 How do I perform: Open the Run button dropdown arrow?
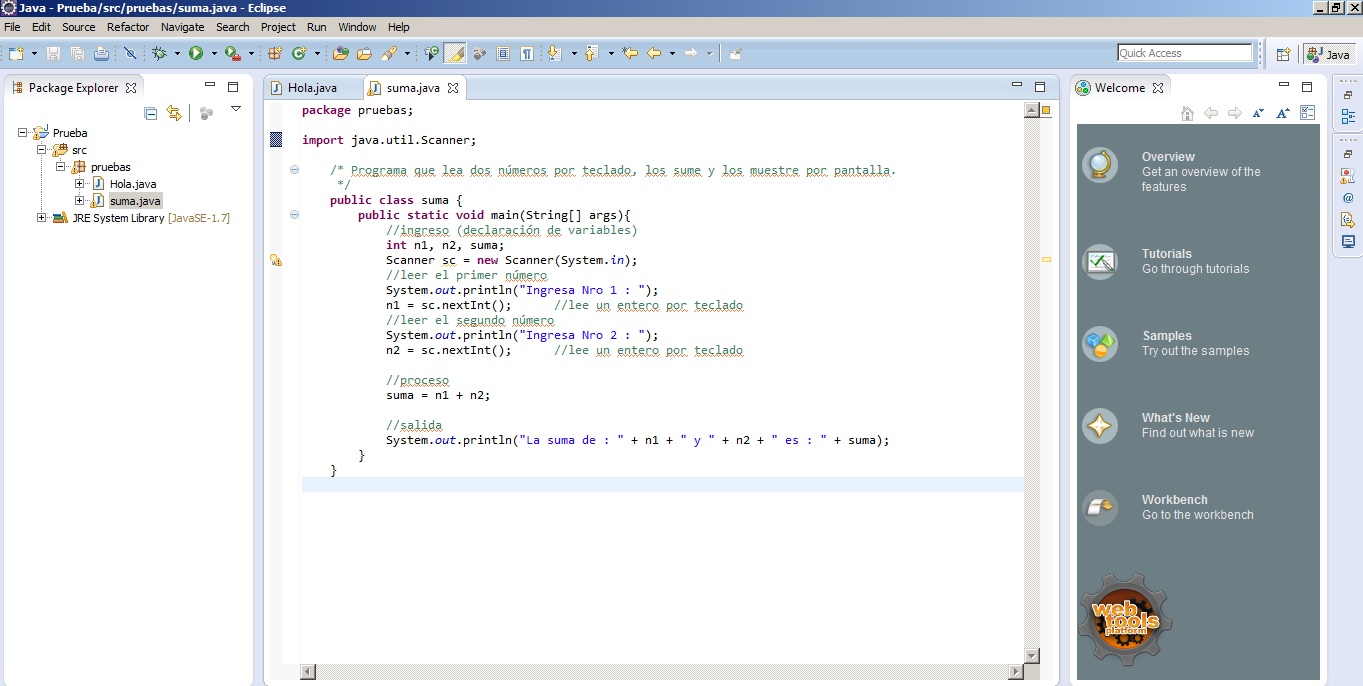tap(212, 53)
